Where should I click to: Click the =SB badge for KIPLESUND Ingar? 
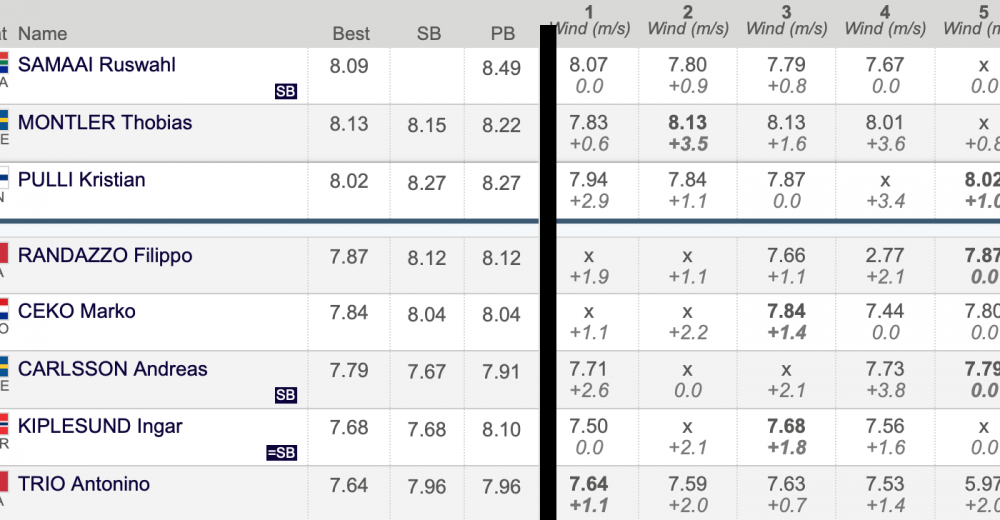pos(281,452)
